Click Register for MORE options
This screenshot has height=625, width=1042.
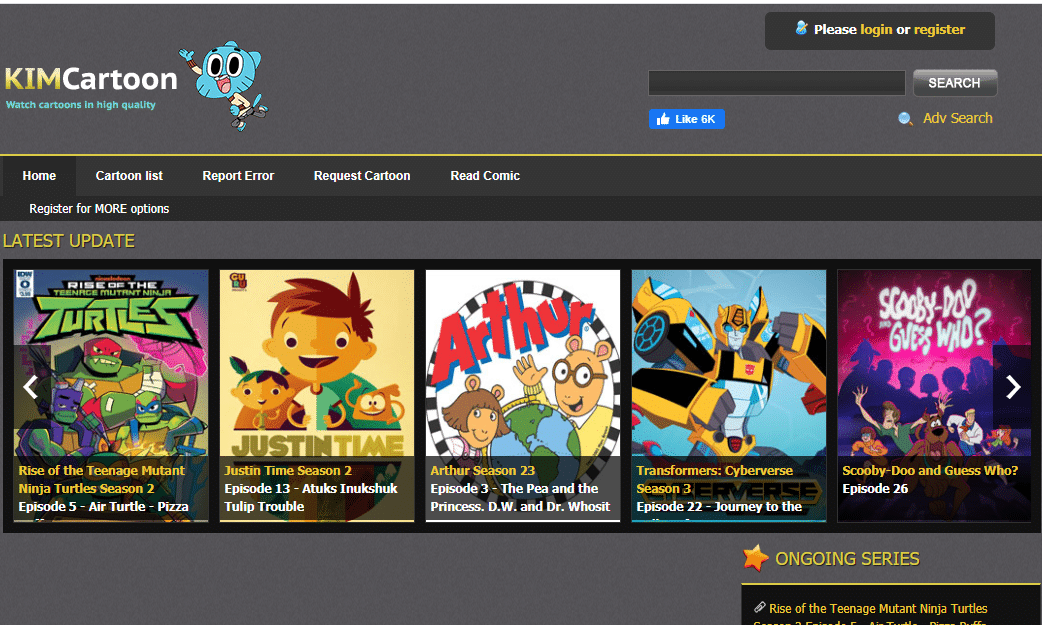[x=99, y=209]
